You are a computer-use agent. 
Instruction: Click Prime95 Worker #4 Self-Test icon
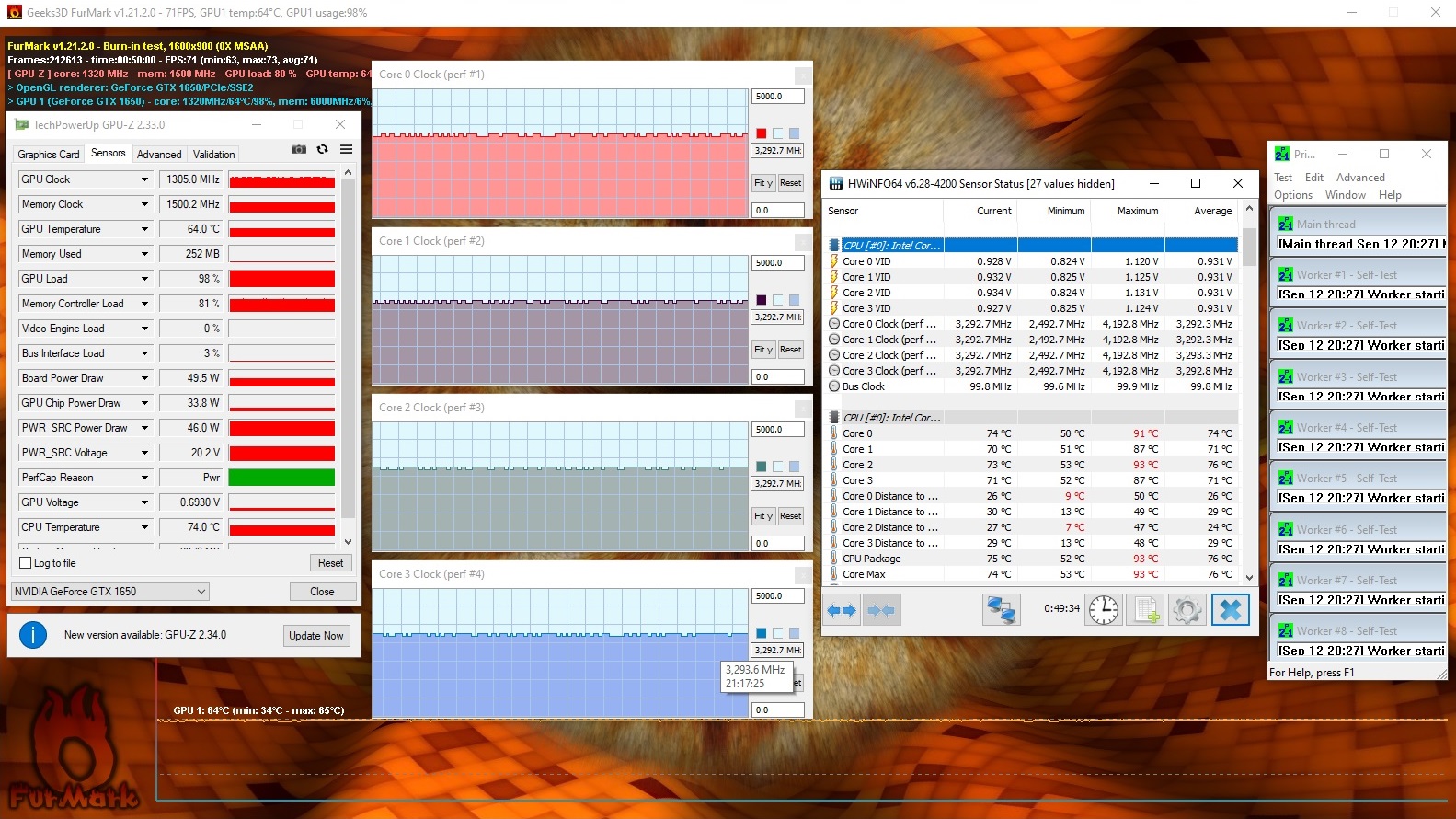pyautogui.click(x=1285, y=427)
